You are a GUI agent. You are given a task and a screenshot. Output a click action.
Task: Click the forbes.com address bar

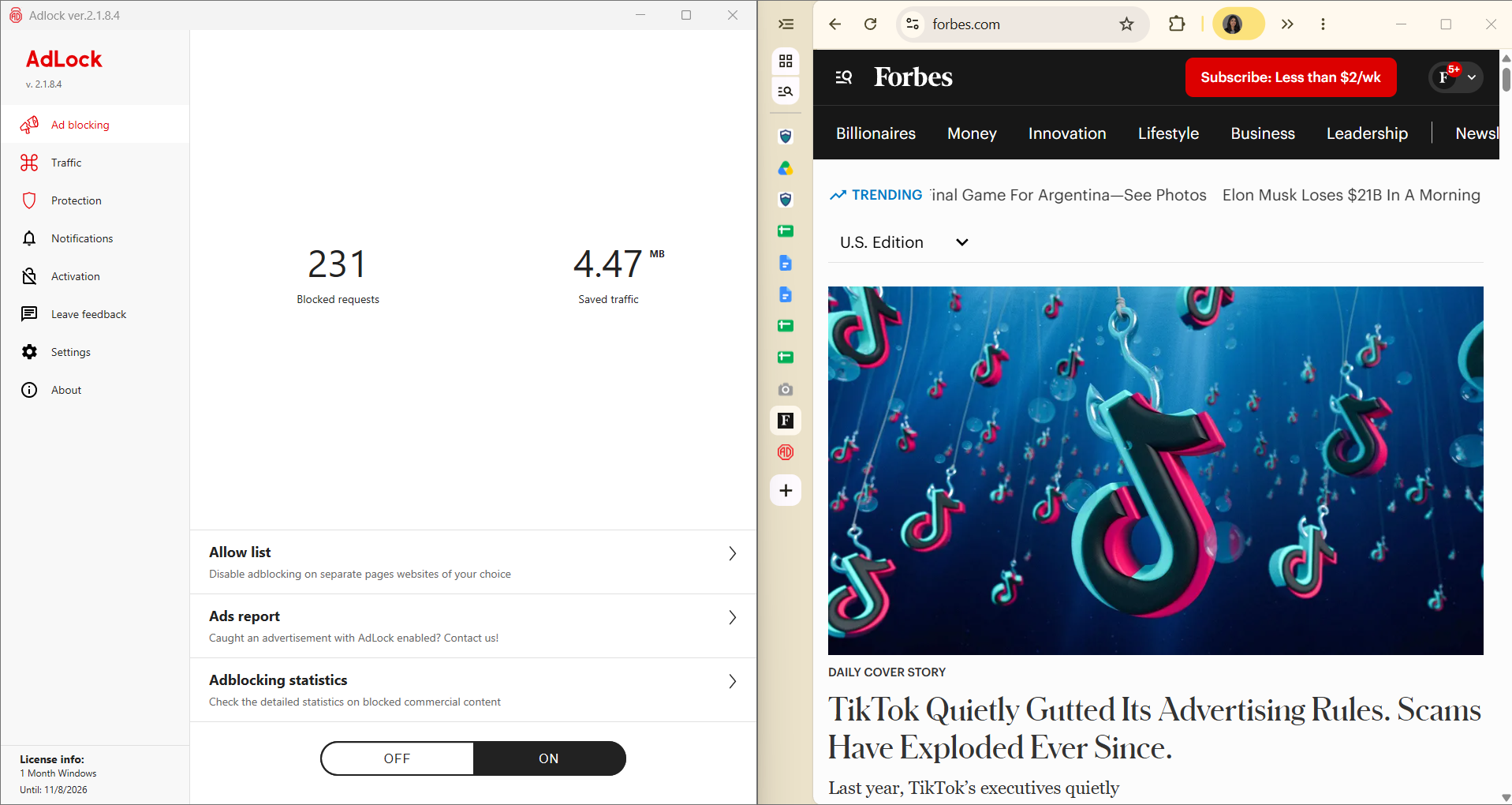click(x=1021, y=24)
